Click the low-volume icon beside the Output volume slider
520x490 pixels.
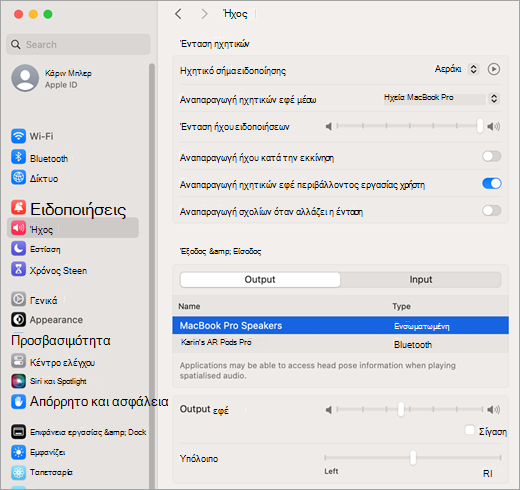point(329,410)
